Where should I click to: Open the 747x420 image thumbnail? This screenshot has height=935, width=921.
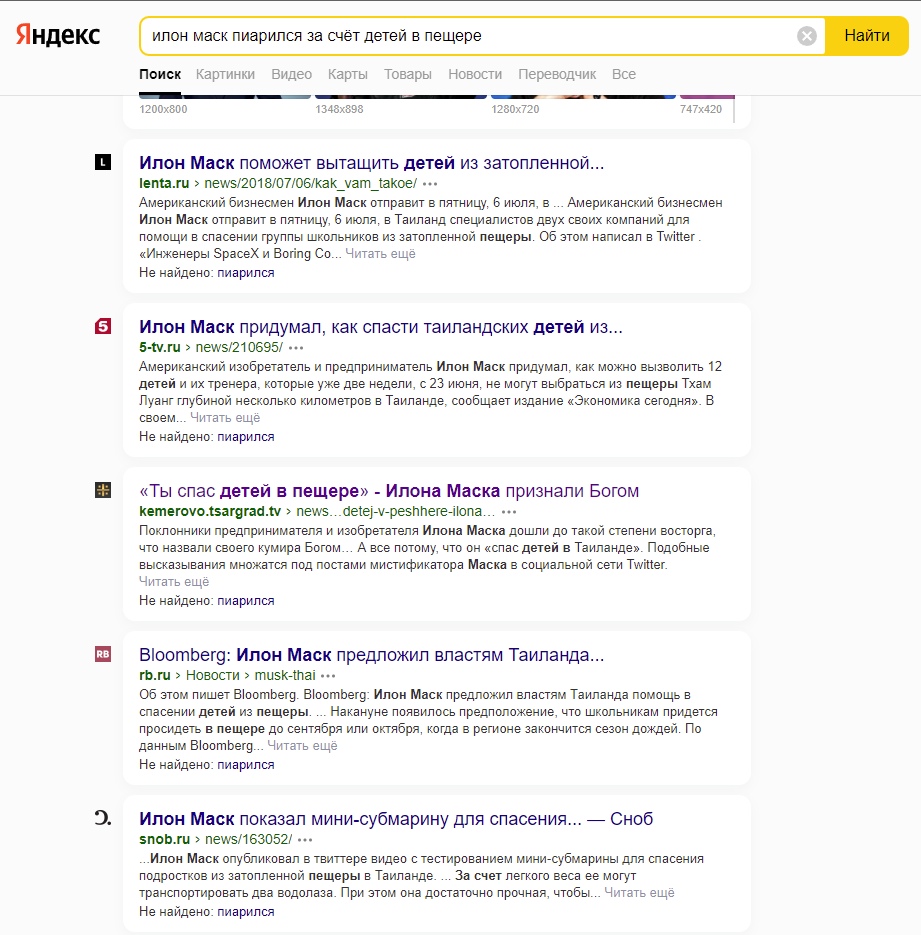707,97
